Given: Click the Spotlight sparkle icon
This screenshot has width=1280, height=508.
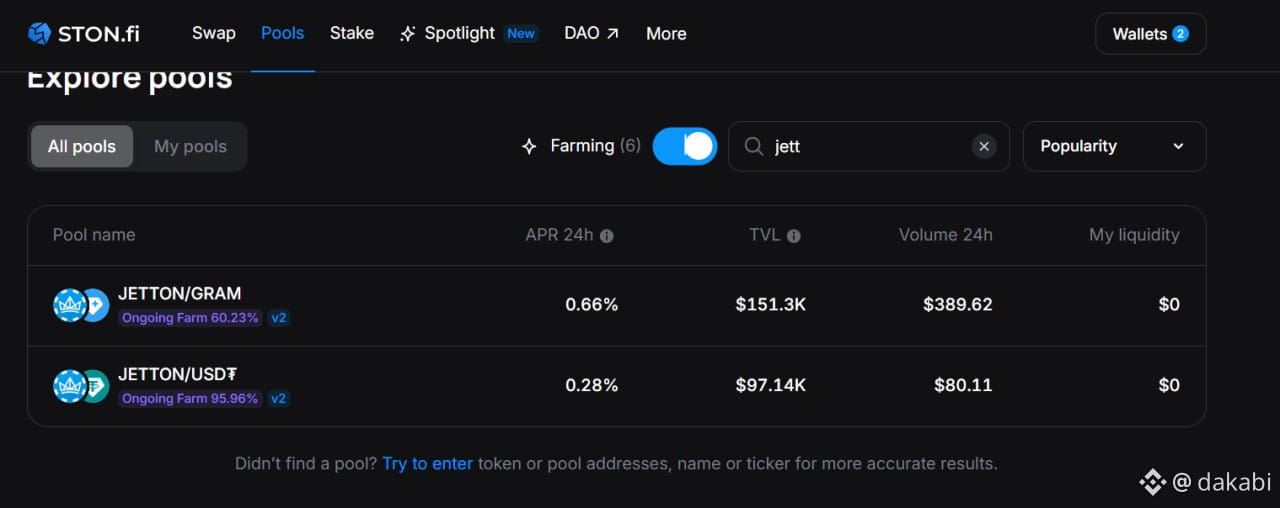Looking at the screenshot, I should pyautogui.click(x=407, y=34).
